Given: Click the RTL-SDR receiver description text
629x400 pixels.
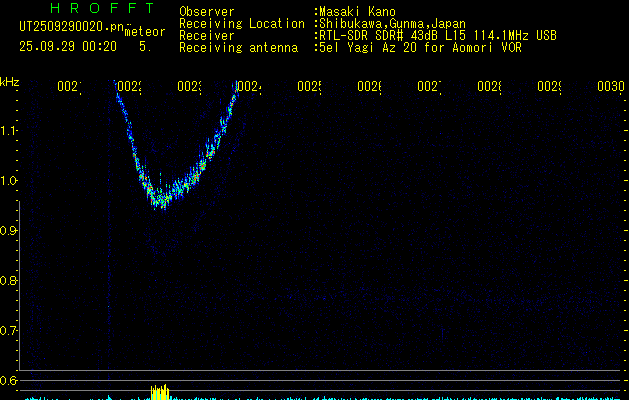Looking at the screenshot, I should tap(438, 35).
